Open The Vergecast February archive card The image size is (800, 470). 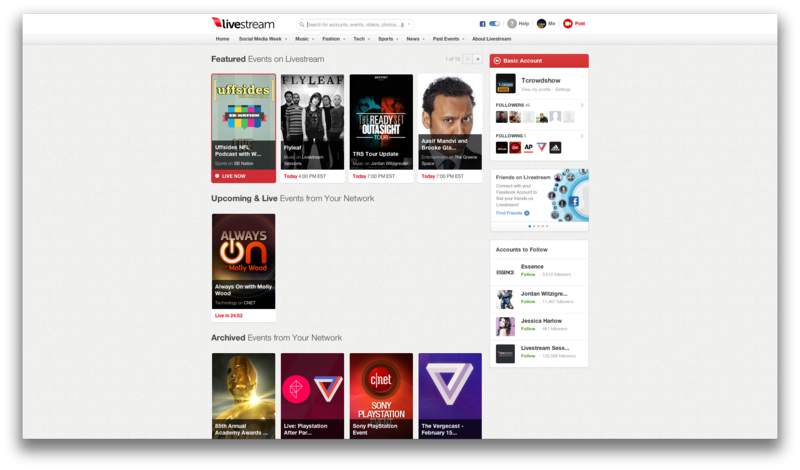point(450,395)
